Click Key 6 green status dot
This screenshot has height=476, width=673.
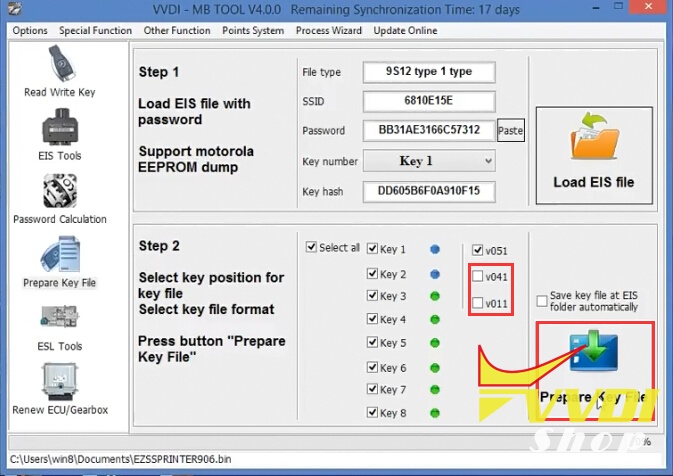(435, 368)
